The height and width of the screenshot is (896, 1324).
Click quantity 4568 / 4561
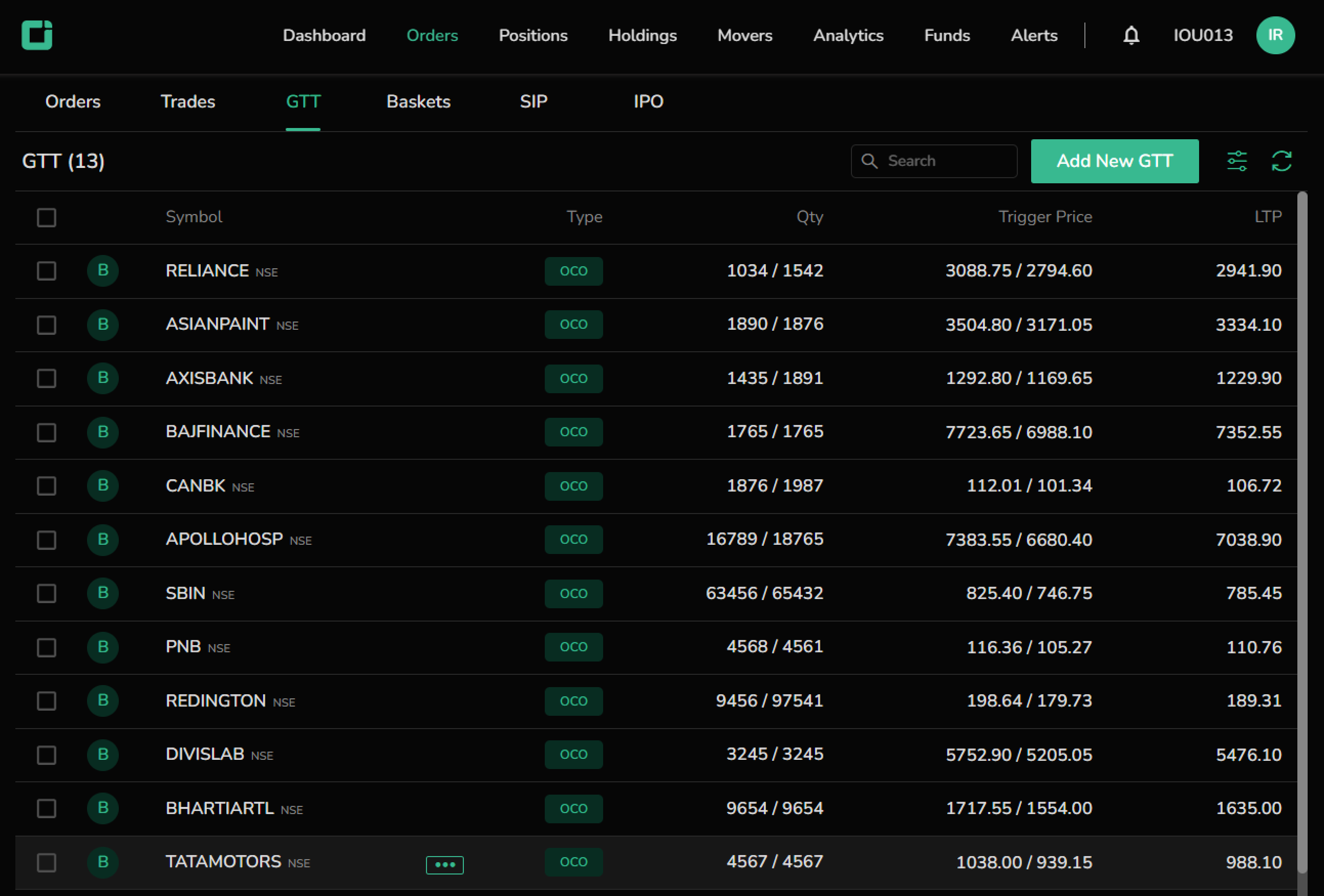pos(775,647)
